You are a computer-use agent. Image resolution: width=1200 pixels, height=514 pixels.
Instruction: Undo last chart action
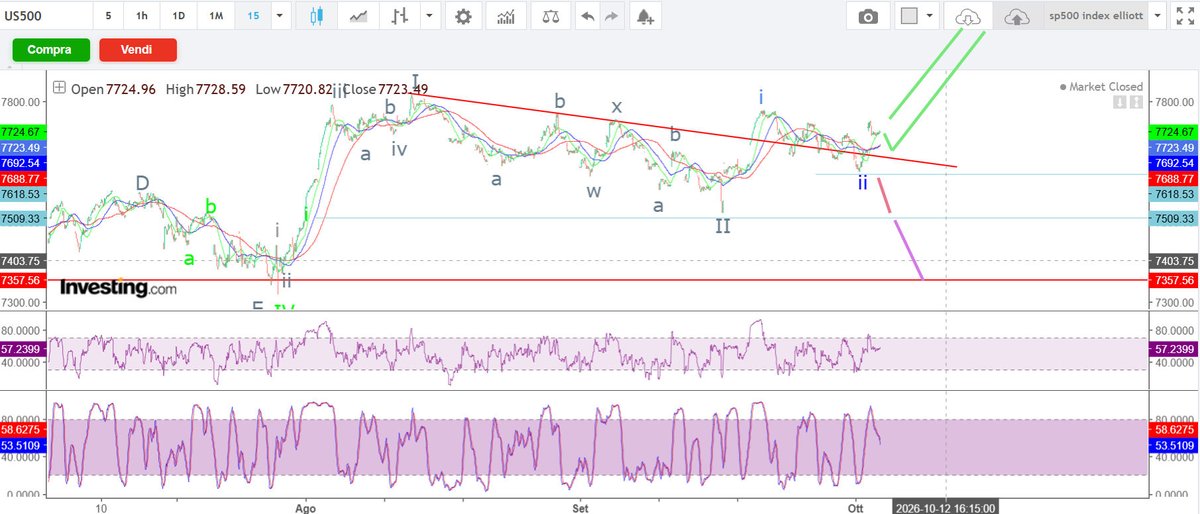click(588, 17)
